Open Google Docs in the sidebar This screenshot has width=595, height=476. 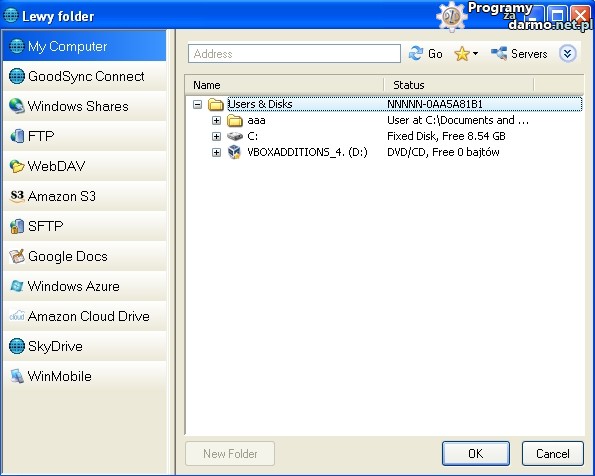pos(84,256)
